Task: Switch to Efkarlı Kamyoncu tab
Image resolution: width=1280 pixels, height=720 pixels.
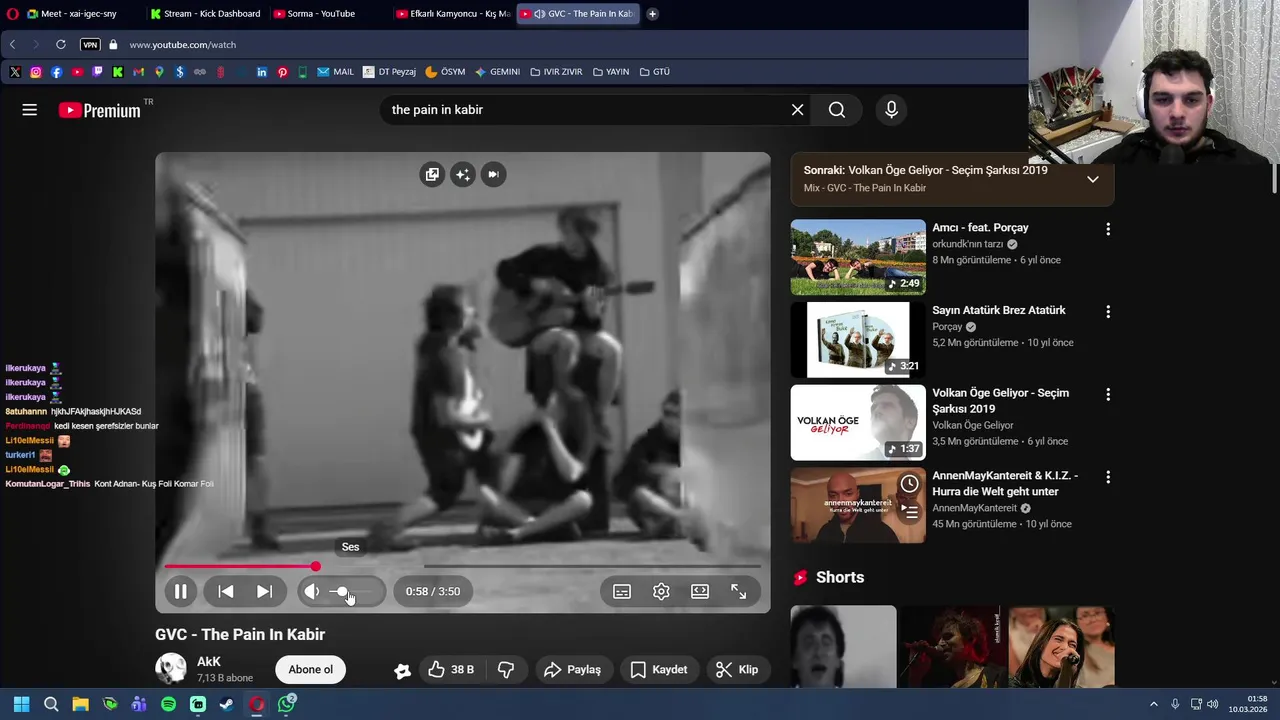Action: [x=455, y=14]
